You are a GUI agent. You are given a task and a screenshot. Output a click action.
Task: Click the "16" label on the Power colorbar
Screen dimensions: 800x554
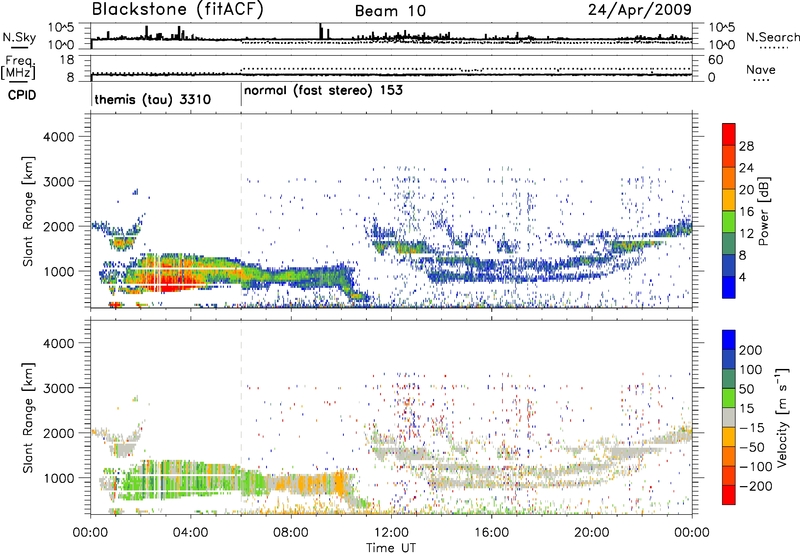pyautogui.click(x=746, y=212)
